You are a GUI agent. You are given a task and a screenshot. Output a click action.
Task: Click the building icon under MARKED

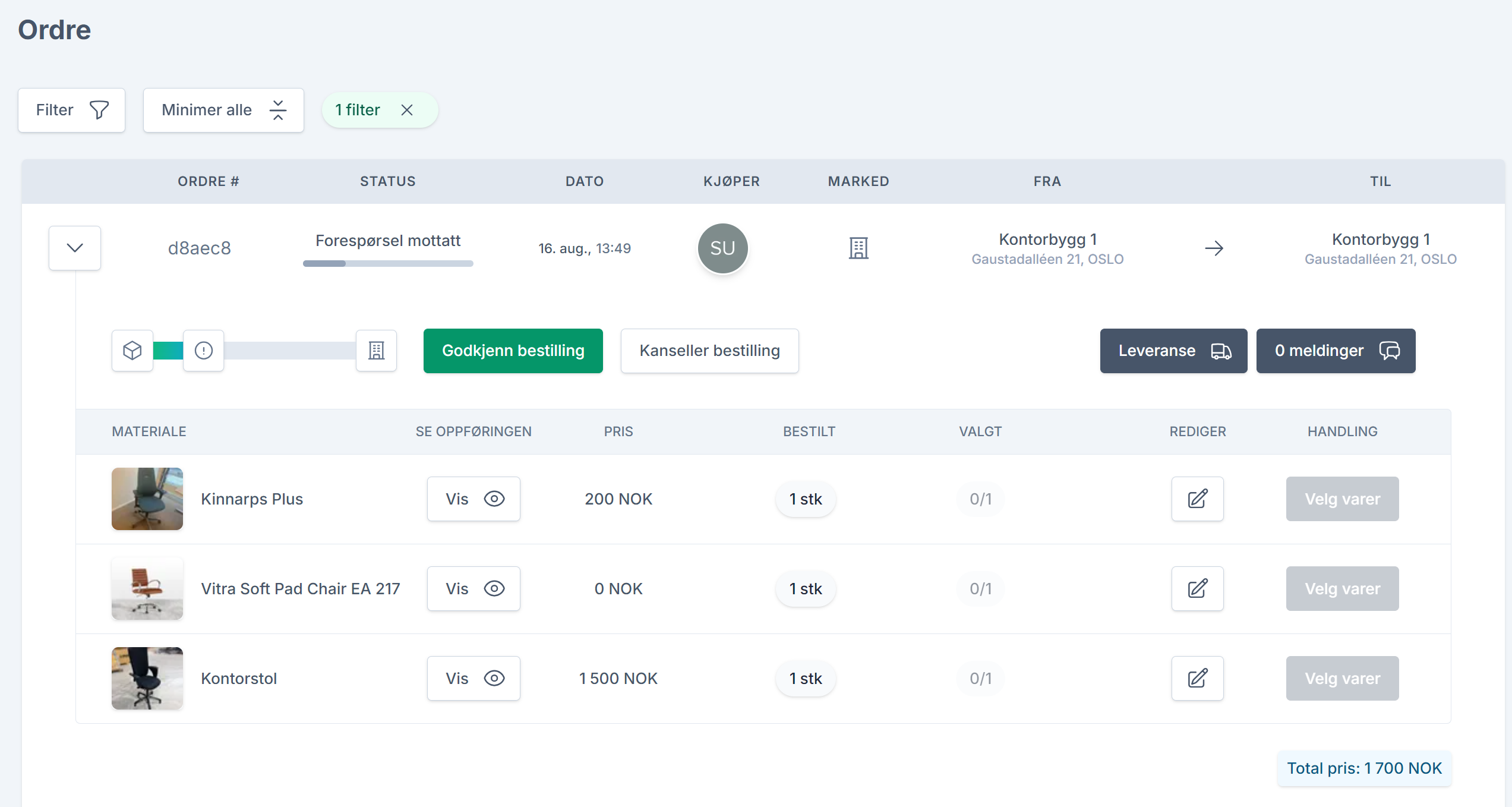[858, 248]
